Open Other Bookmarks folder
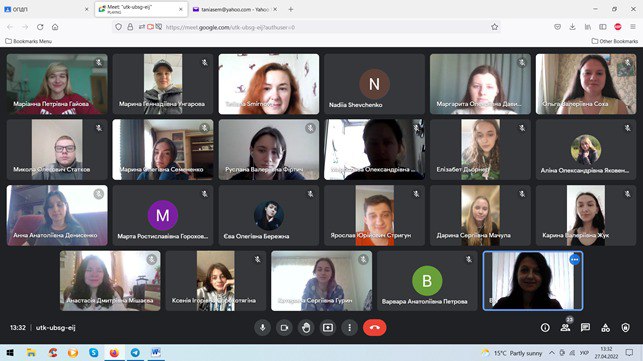 [x=615, y=41]
